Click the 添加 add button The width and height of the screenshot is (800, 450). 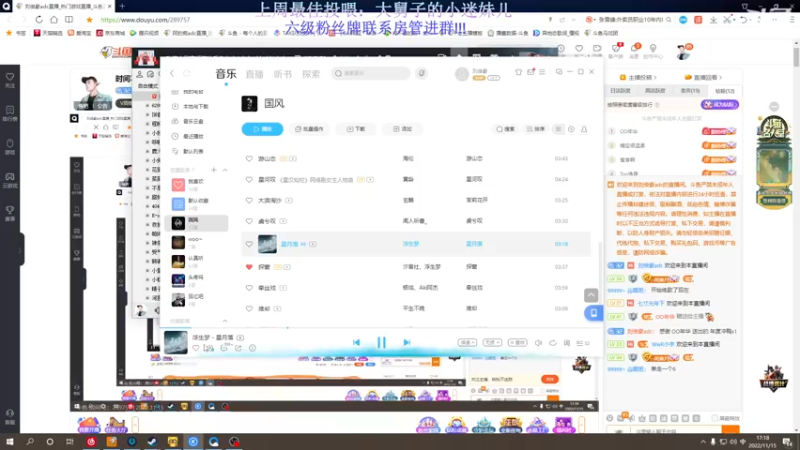coord(402,129)
